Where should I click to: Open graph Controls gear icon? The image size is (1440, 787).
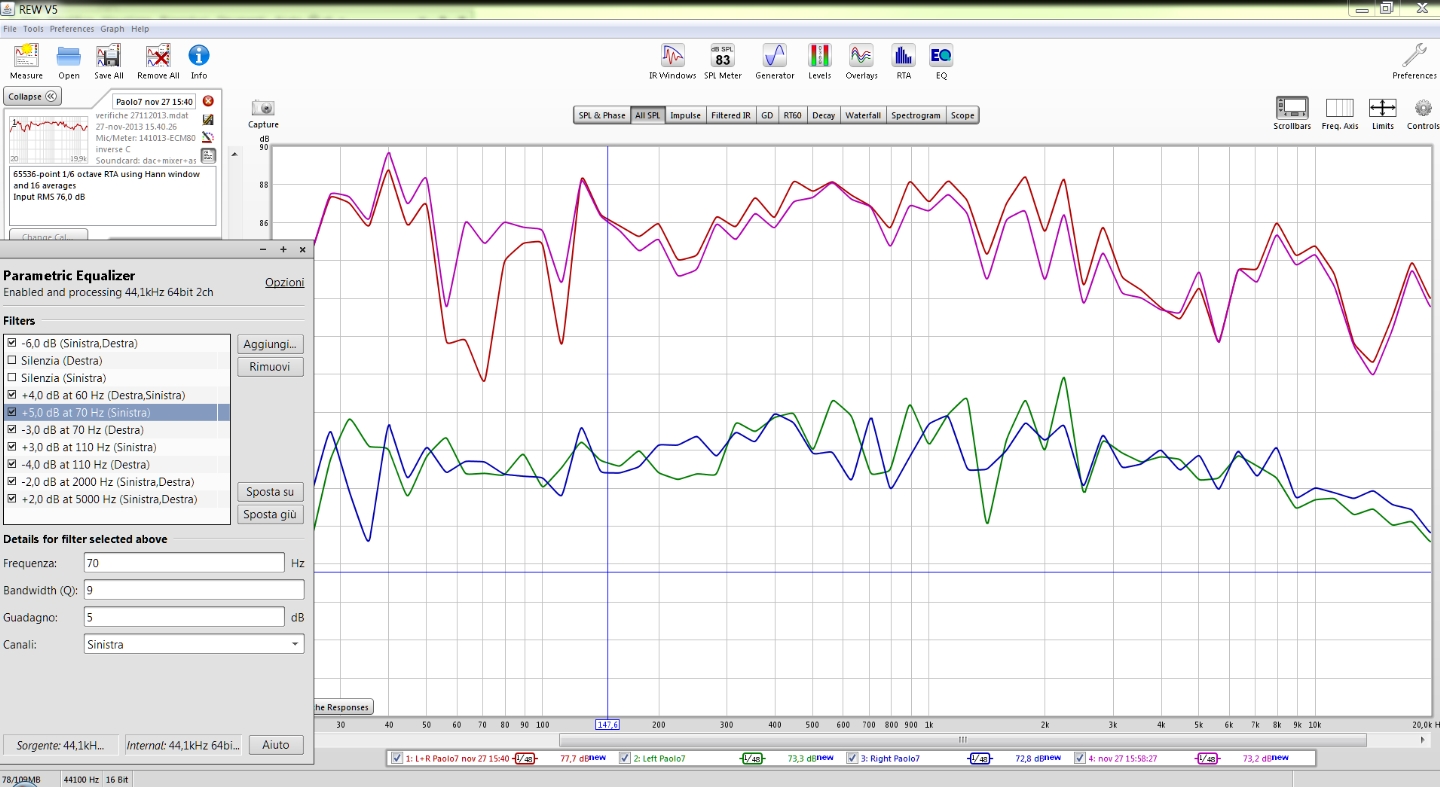(1423, 107)
